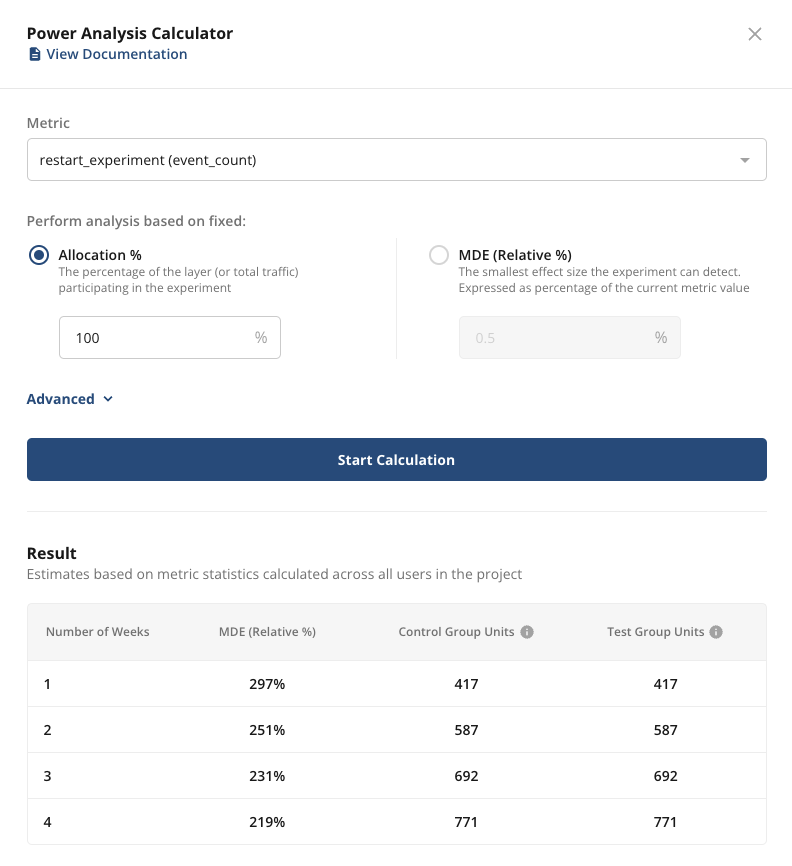Click the Control Group Units info icon
The width and height of the screenshot is (792, 866).
(527, 632)
